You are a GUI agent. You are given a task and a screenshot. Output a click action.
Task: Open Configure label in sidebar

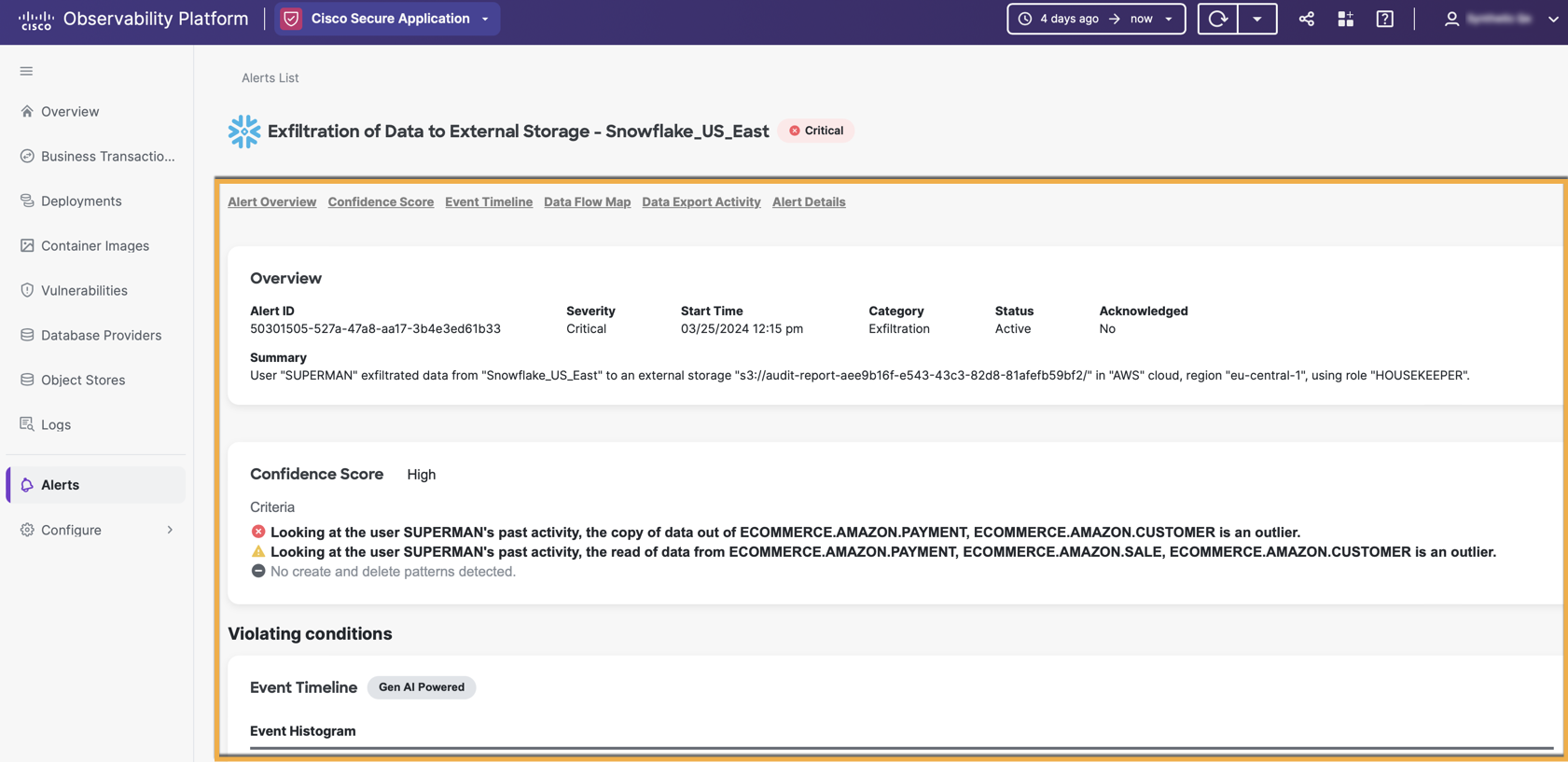[x=71, y=530]
